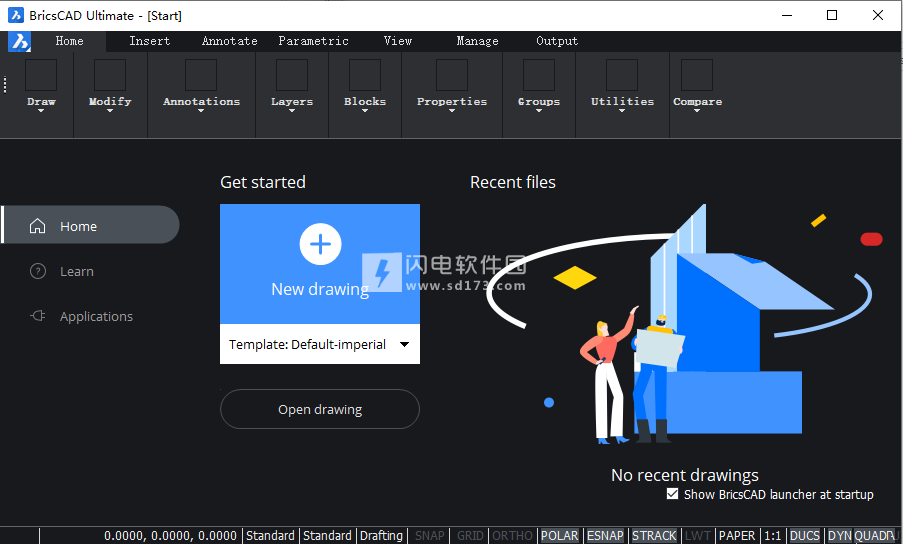The image size is (903, 544).
Task: Toggle DUCS in the status bar
Action: (x=805, y=535)
